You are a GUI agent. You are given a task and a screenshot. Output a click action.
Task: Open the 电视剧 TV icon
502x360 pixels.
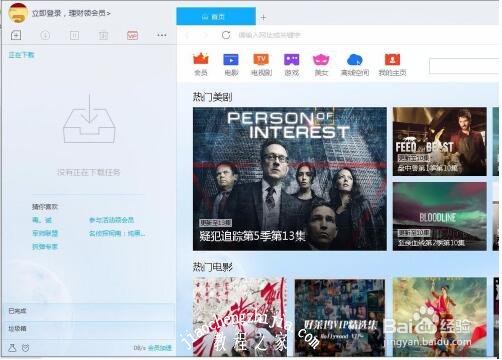[261, 64]
